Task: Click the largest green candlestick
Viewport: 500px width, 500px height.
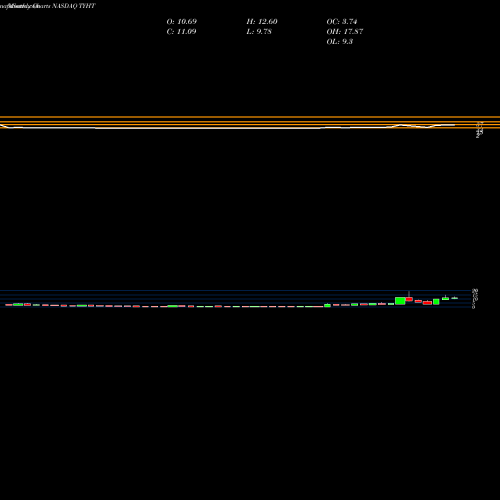Action: 400,301
